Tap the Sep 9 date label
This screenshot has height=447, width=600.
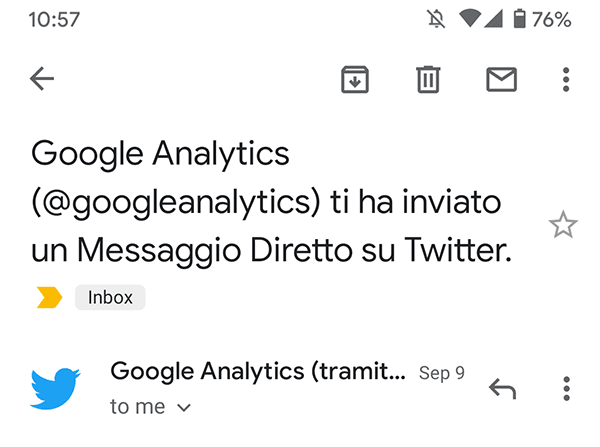tap(442, 373)
